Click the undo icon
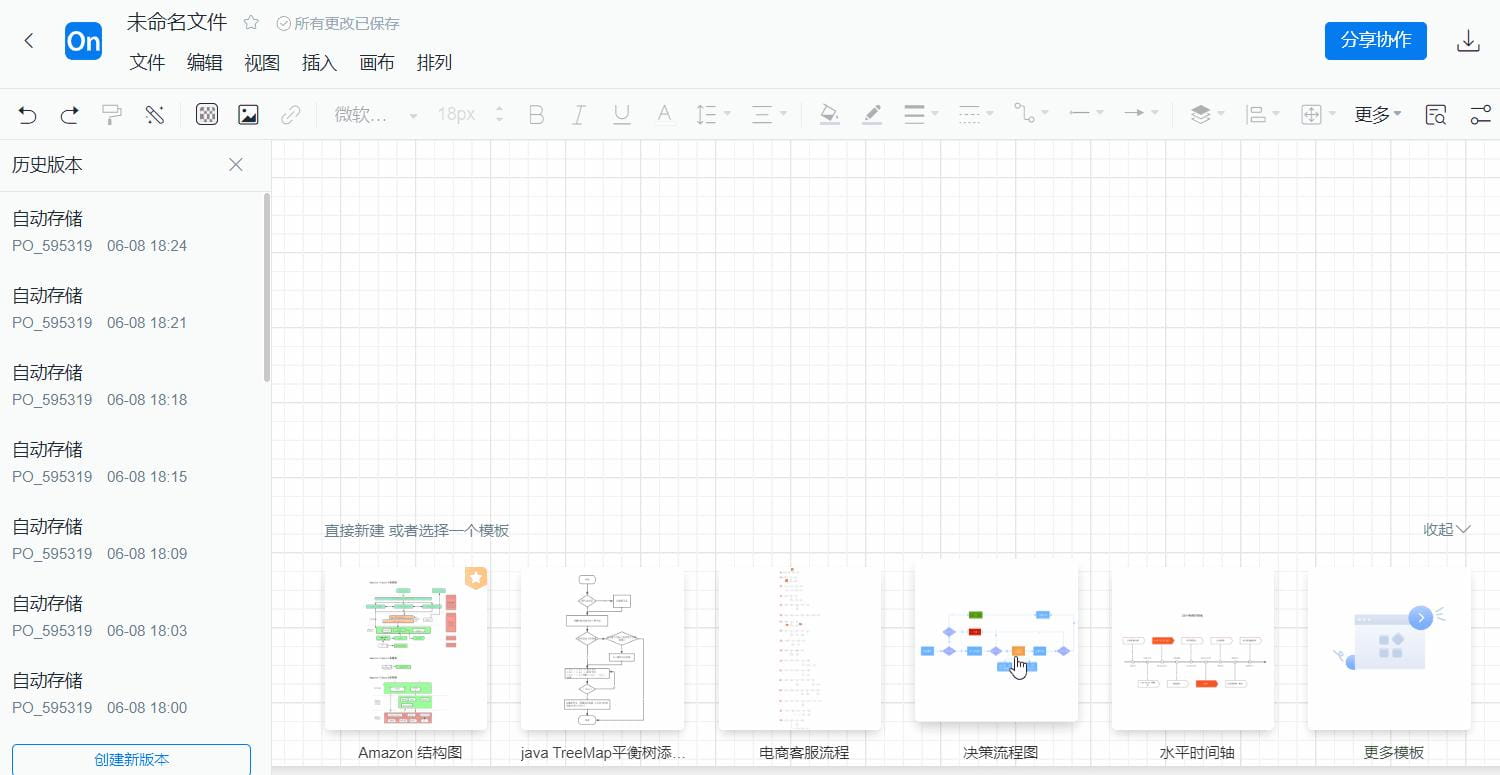 [27, 114]
